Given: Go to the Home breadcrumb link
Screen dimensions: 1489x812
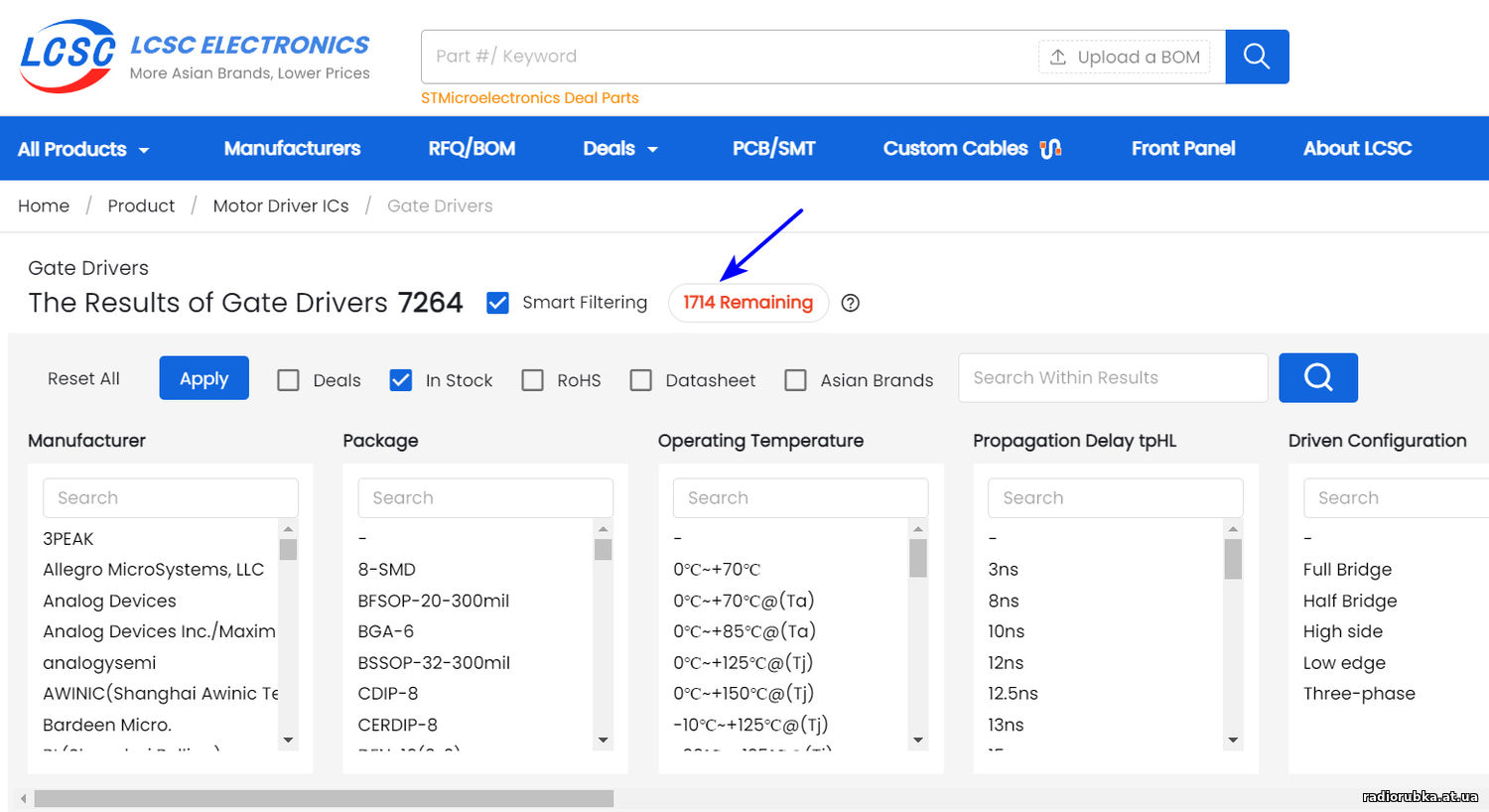Looking at the screenshot, I should pos(44,205).
